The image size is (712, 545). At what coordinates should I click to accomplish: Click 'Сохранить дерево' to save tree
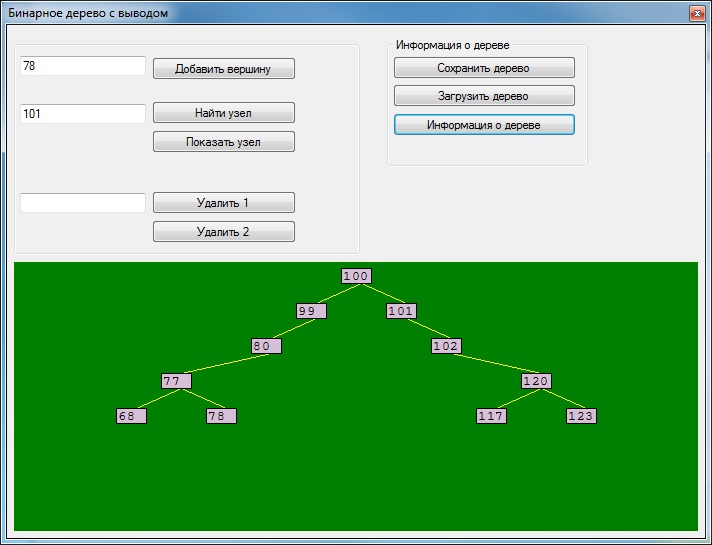(484, 68)
